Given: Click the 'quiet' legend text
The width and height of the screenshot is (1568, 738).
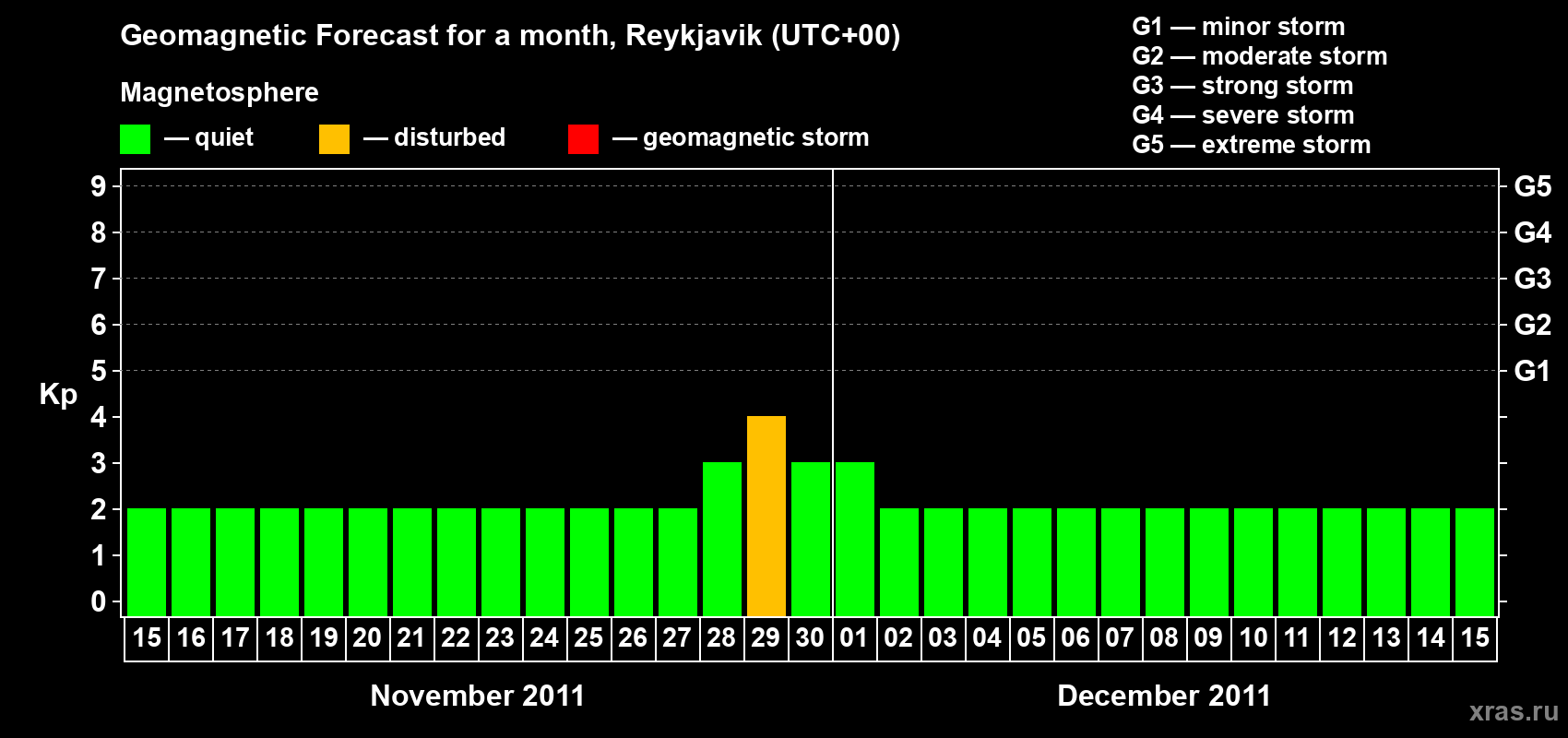Looking at the screenshot, I should pos(224,138).
